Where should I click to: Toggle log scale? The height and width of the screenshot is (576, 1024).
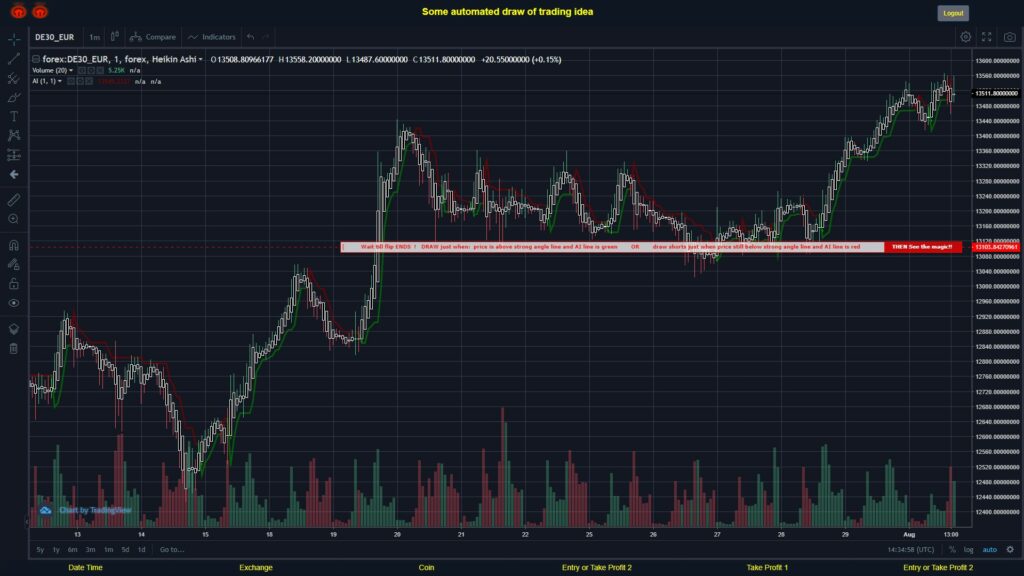pos(968,549)
